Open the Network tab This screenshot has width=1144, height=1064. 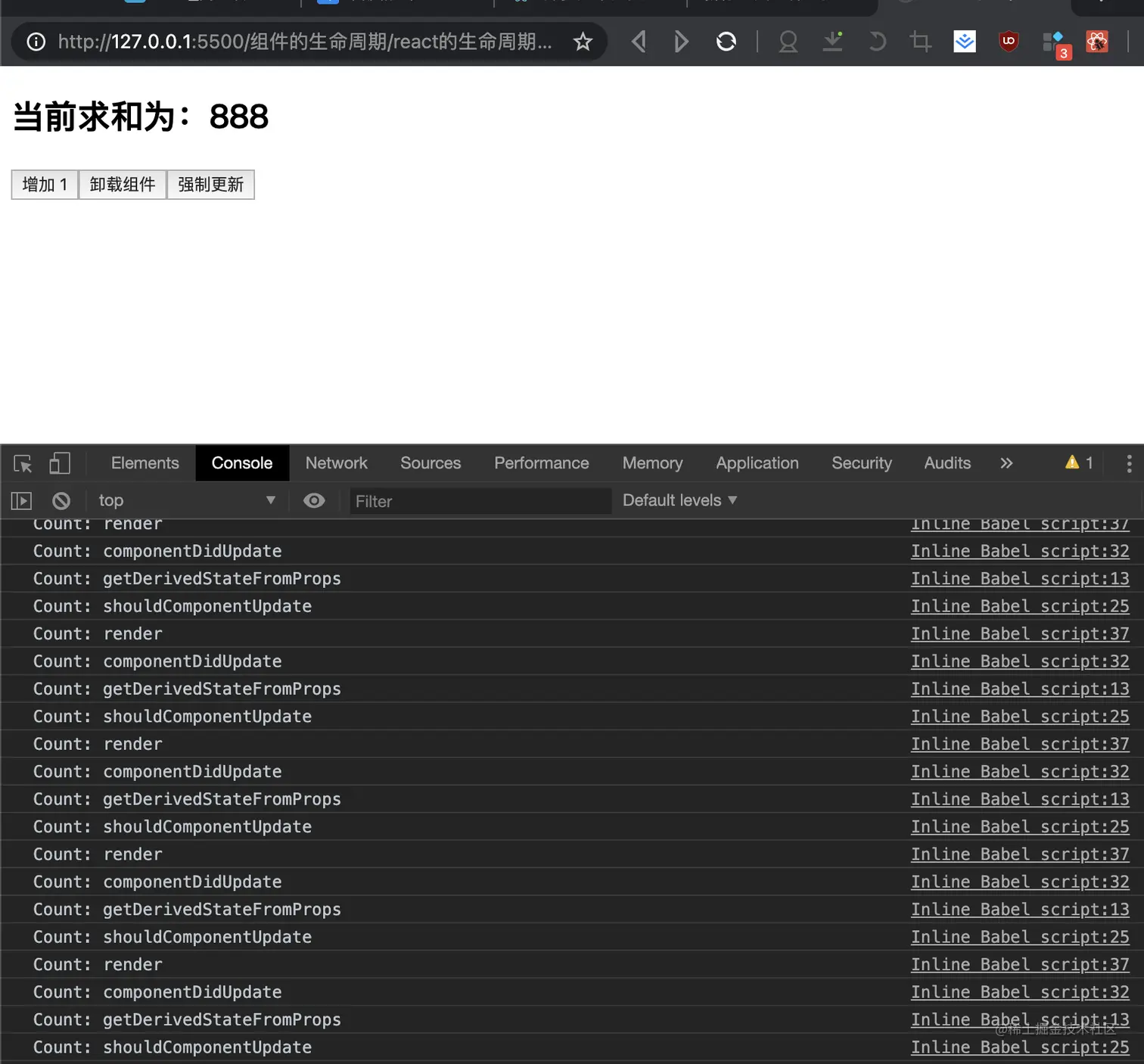(337, 463)
